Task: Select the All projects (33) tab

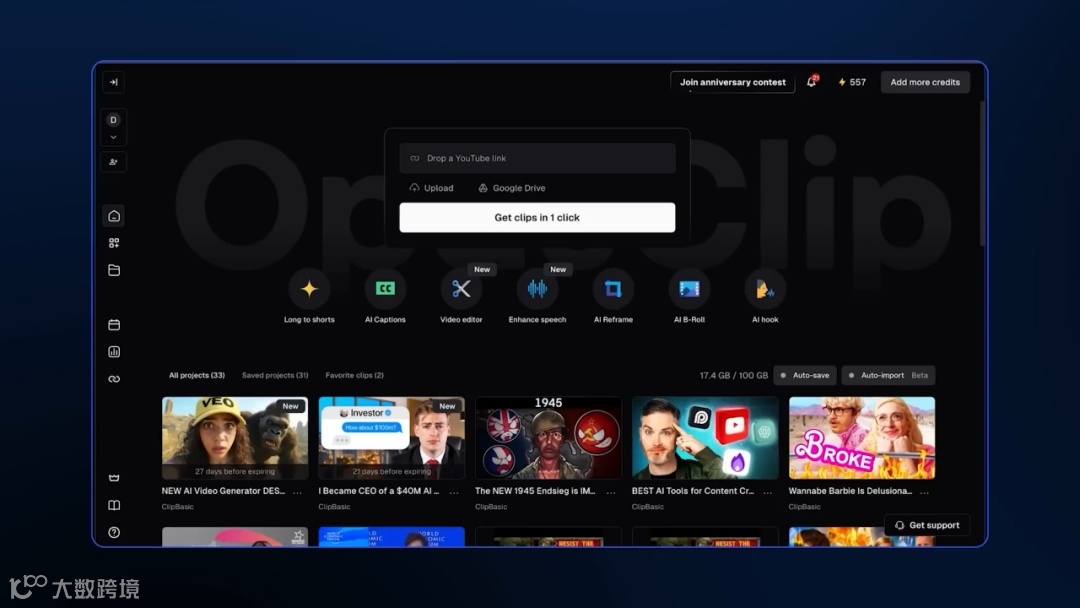Action: (197, 375)
